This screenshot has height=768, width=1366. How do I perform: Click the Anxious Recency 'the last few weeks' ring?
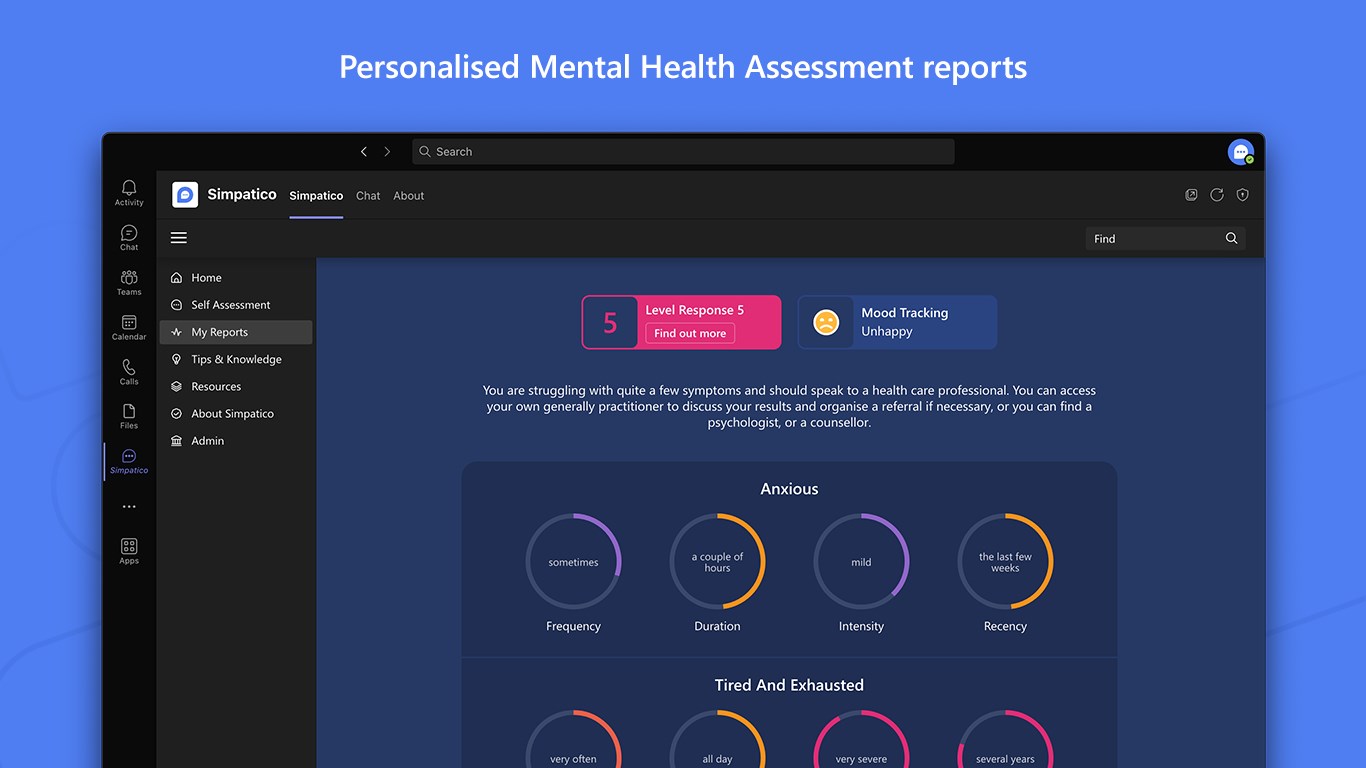pos(1006,562)
